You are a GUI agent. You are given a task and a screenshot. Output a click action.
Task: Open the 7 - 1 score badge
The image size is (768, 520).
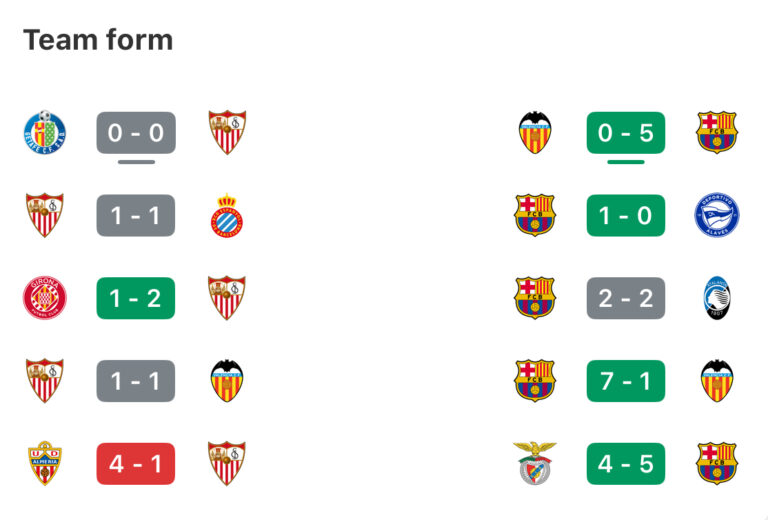click(626, 381)
